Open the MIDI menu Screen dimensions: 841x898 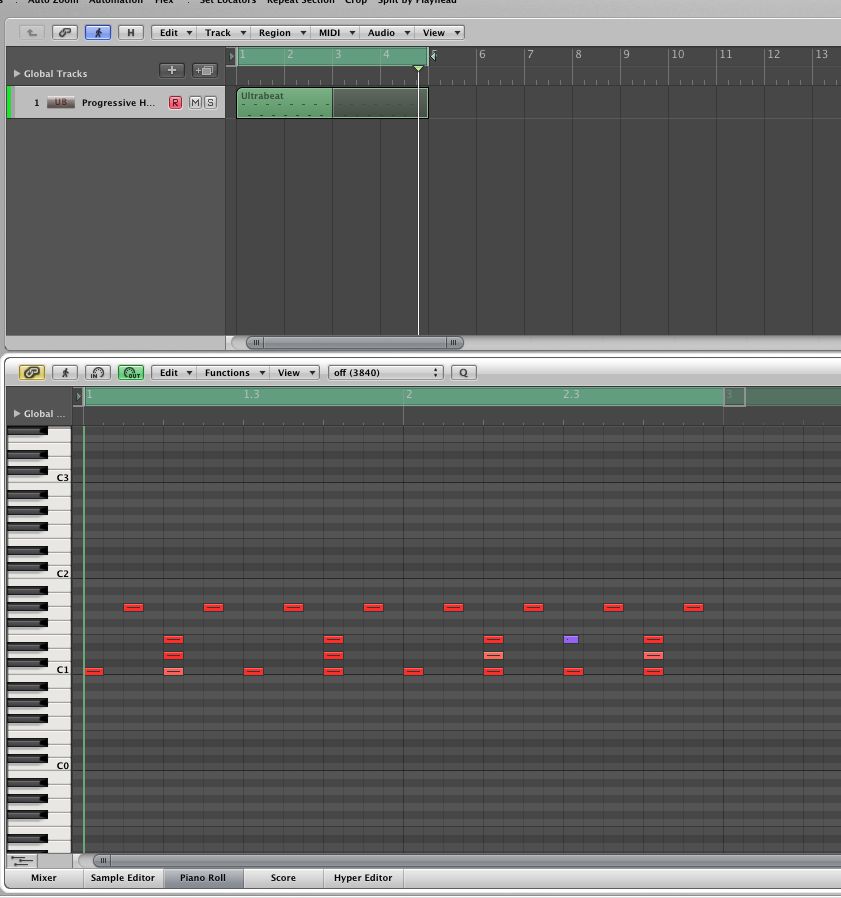336,33
